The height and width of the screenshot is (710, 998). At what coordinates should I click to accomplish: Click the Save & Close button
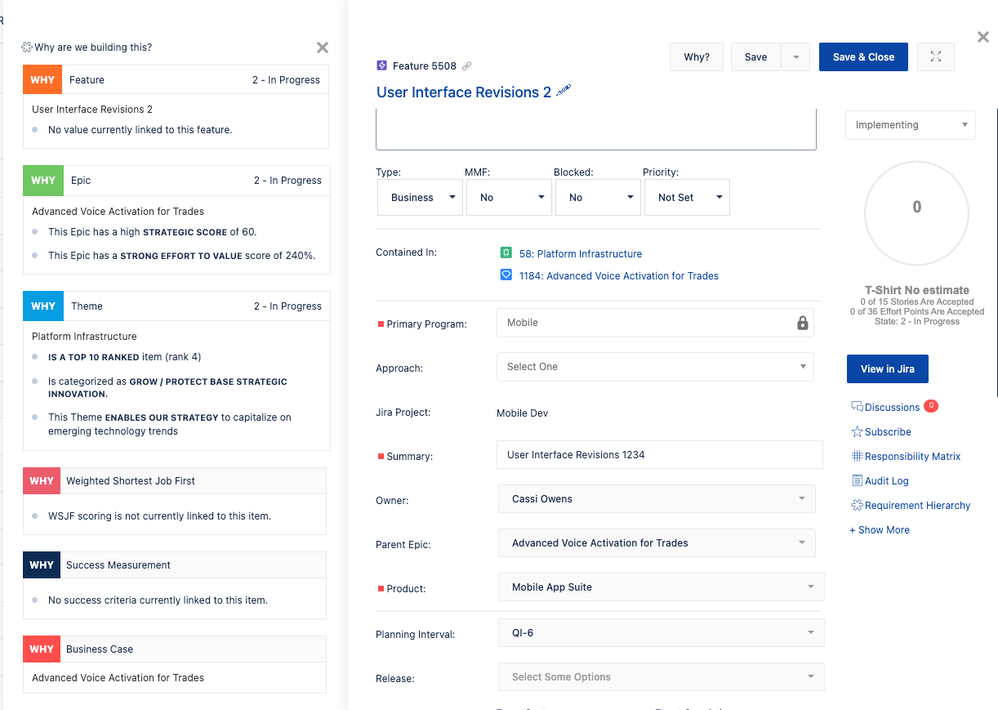[863, 57]
